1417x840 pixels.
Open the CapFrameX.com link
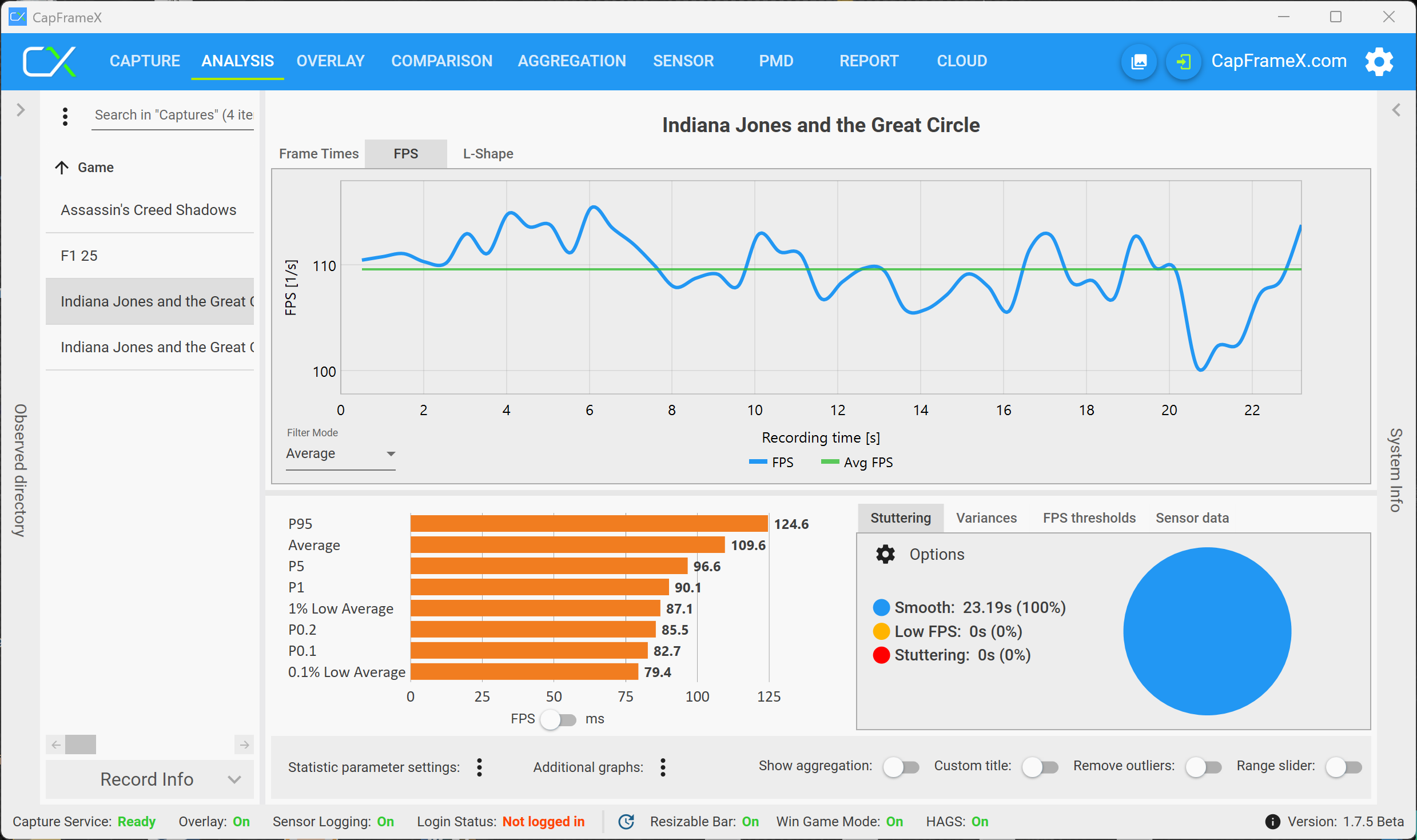click(1279, 61)
